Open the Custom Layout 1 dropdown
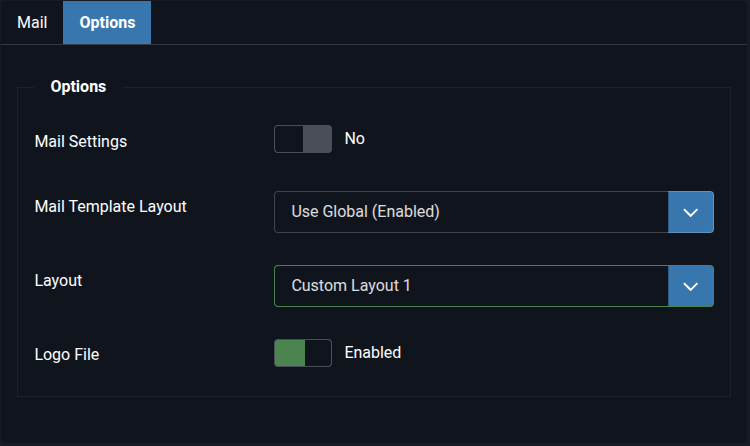Viewport: 750px width, 446px height. click(494, 286)
